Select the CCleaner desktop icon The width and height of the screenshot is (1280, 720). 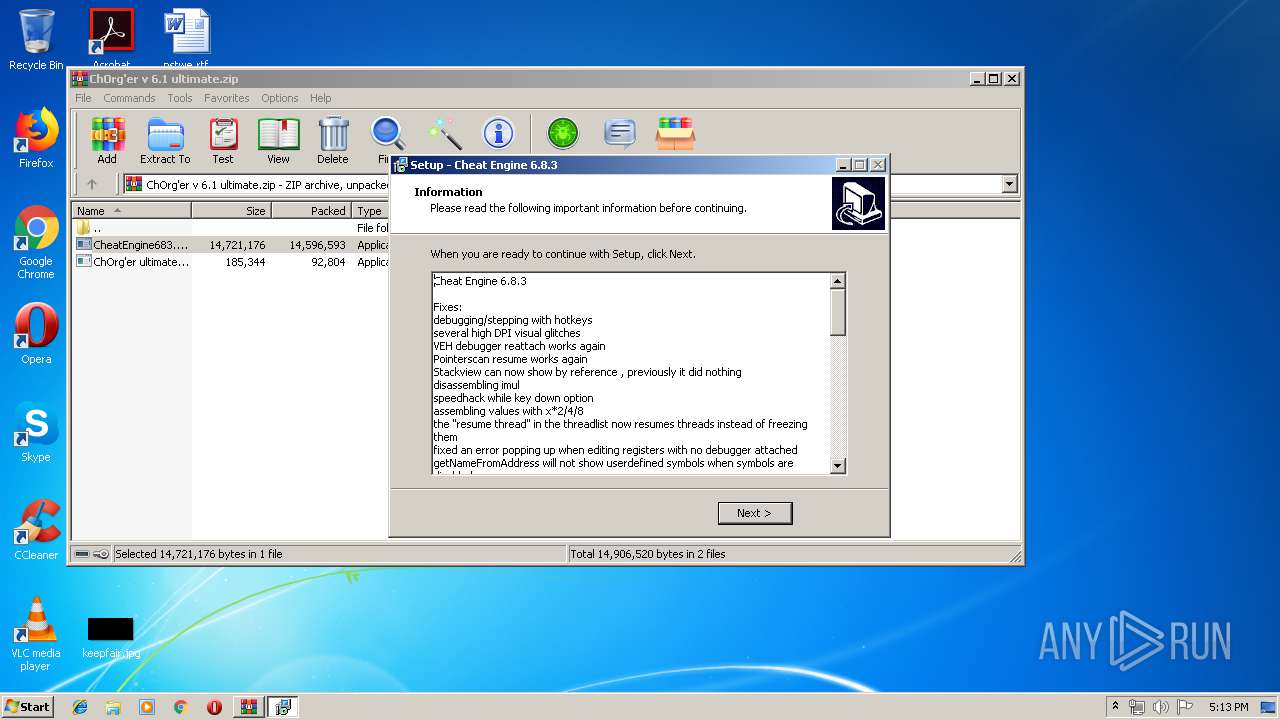(36, 530)
